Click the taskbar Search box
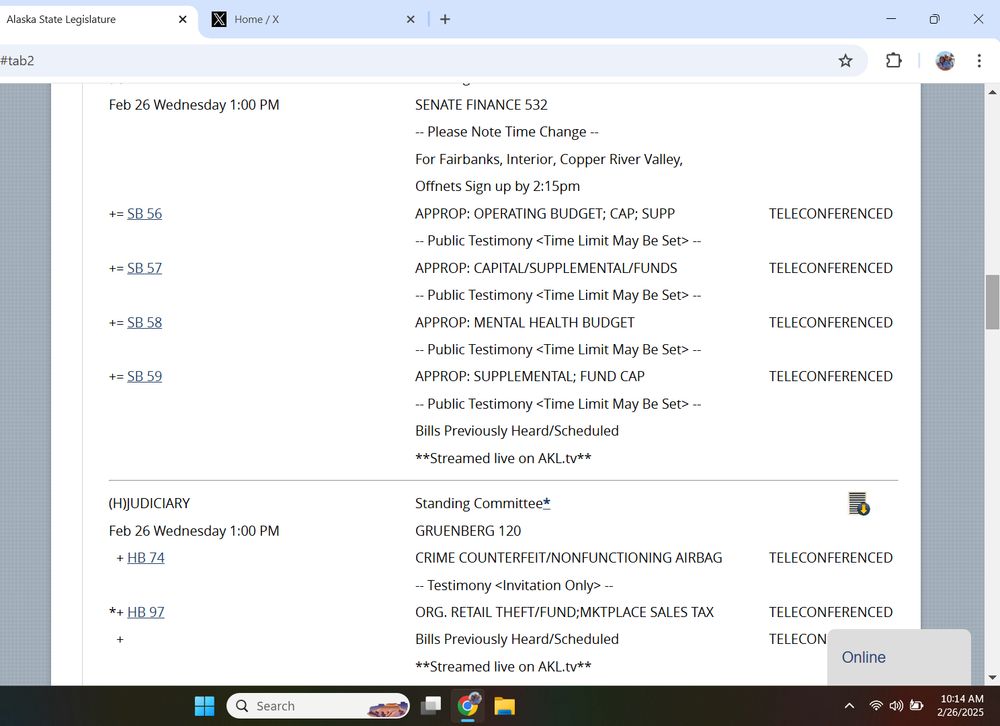 click(318, 706)
